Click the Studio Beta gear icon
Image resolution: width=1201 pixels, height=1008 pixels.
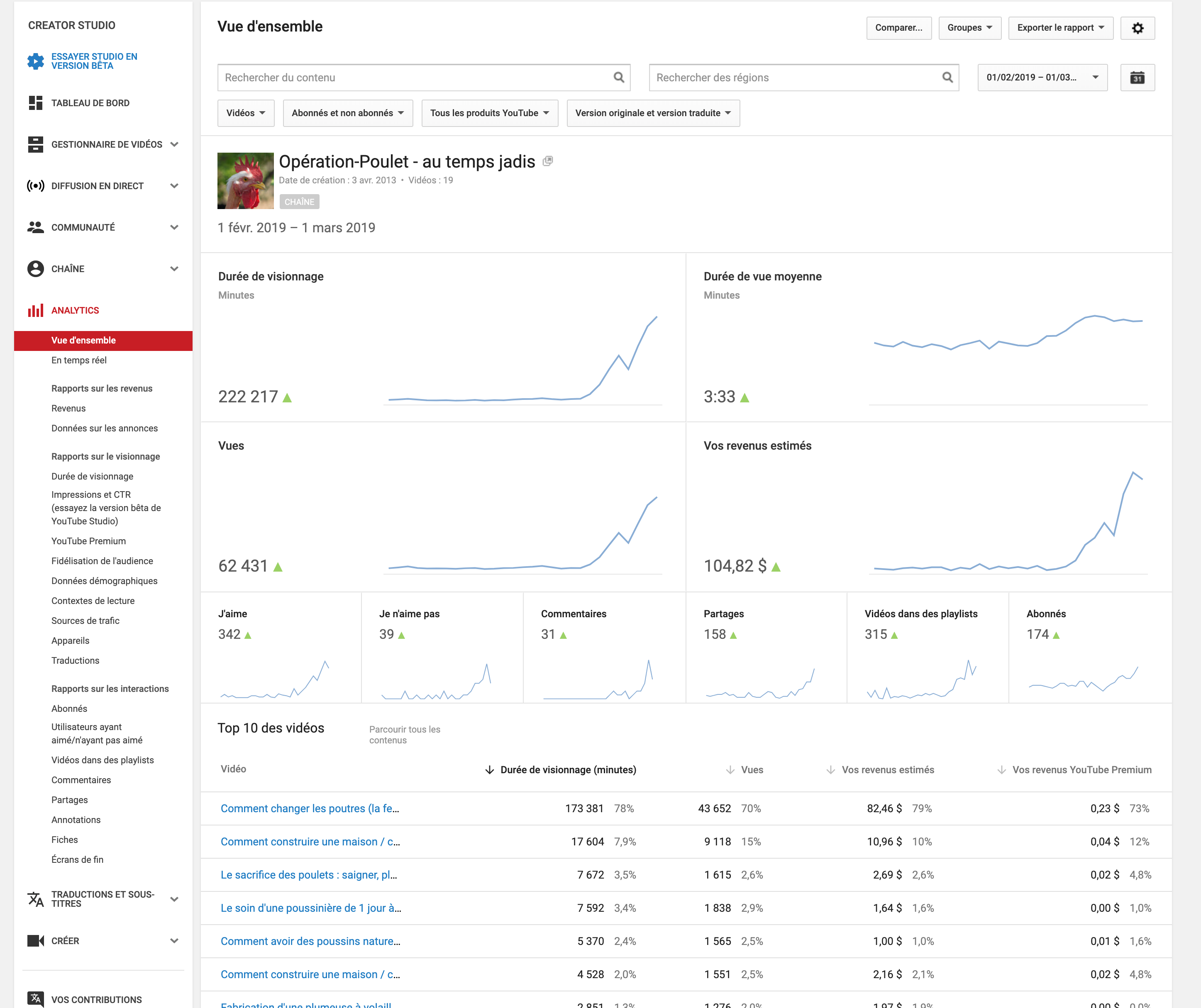point(35,61)
